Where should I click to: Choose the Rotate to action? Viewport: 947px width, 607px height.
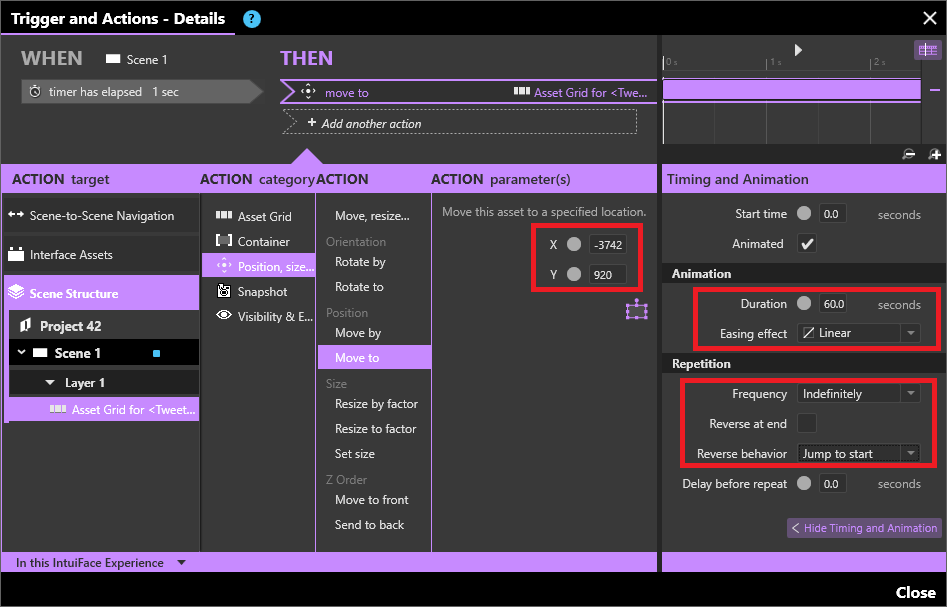360,287
